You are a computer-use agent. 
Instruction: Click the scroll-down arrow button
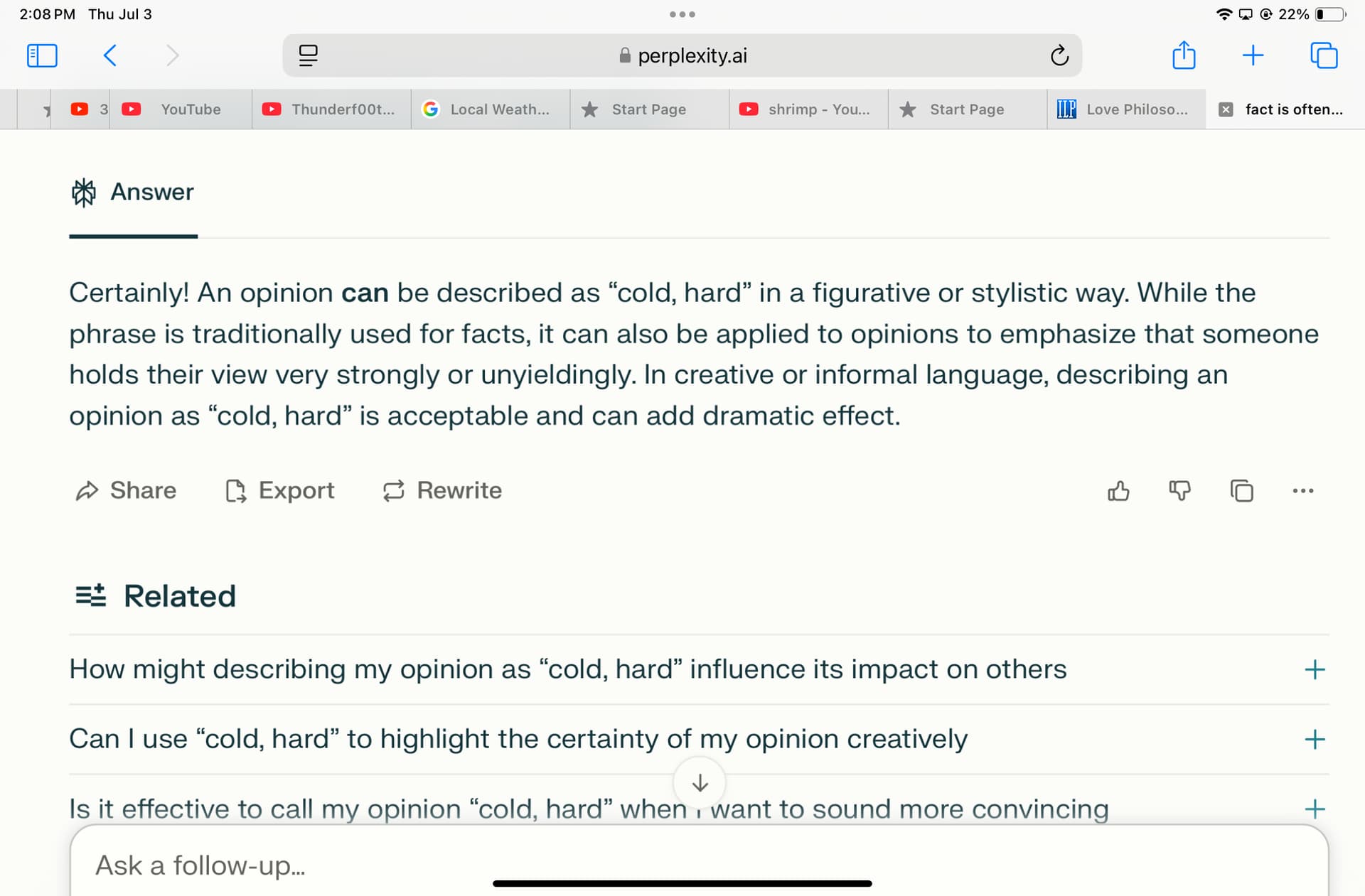click(x=700, y=783)
